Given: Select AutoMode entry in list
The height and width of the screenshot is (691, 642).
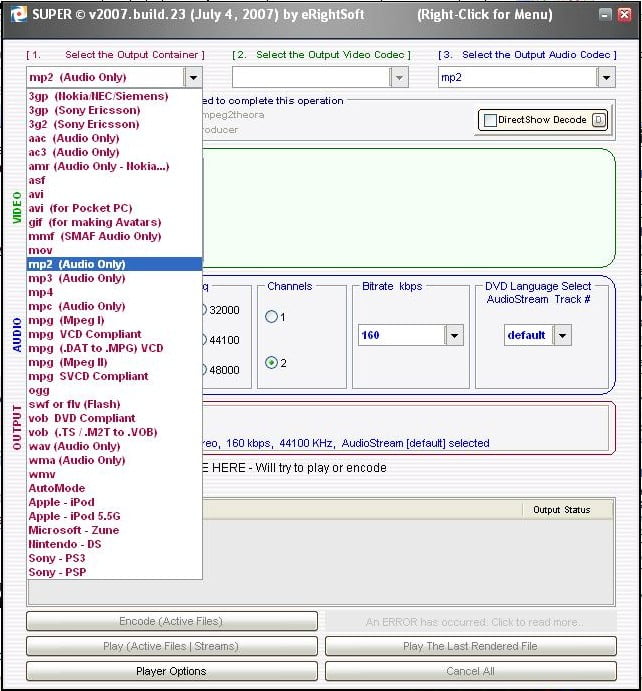Looking at the screenshot, I should coord(115,488).
